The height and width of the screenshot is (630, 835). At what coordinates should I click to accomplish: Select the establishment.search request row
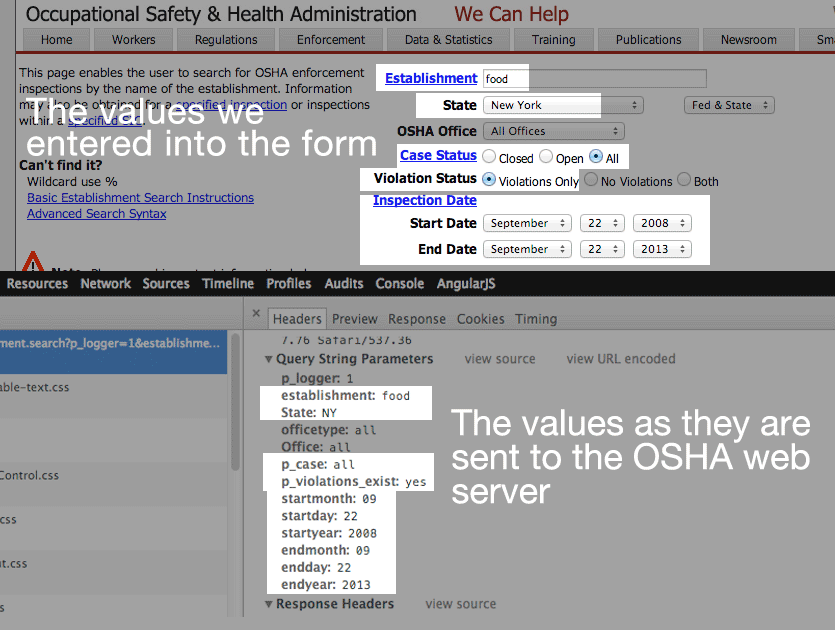(113, 351)
